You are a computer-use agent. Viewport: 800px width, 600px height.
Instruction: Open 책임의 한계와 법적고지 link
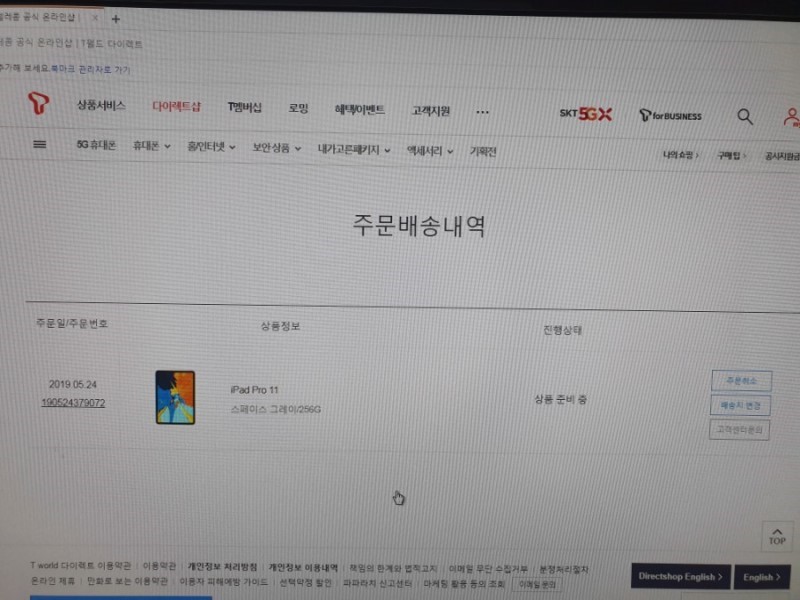[x=393, y=568]
